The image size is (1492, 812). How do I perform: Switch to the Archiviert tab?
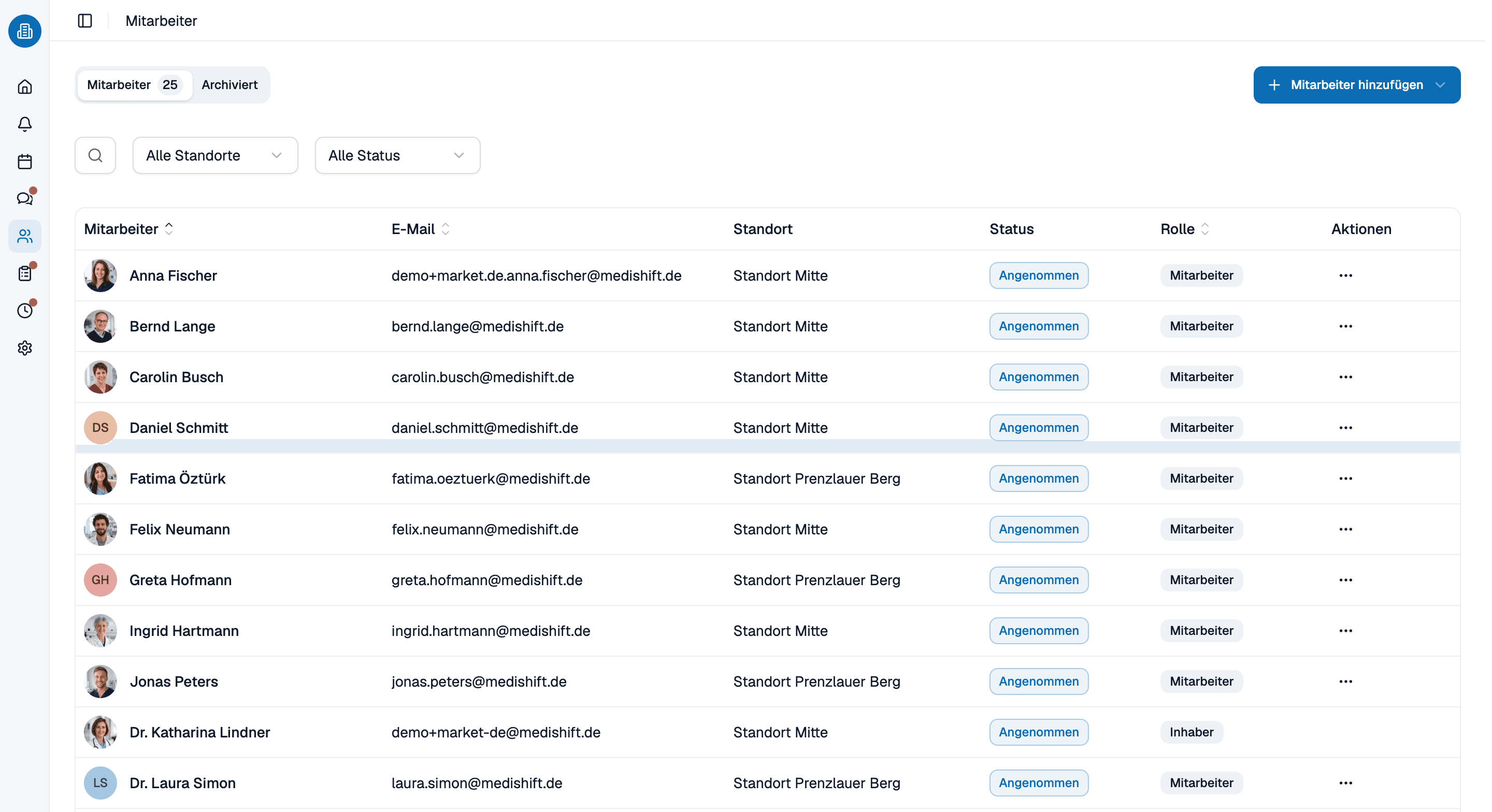coord(229,84)
